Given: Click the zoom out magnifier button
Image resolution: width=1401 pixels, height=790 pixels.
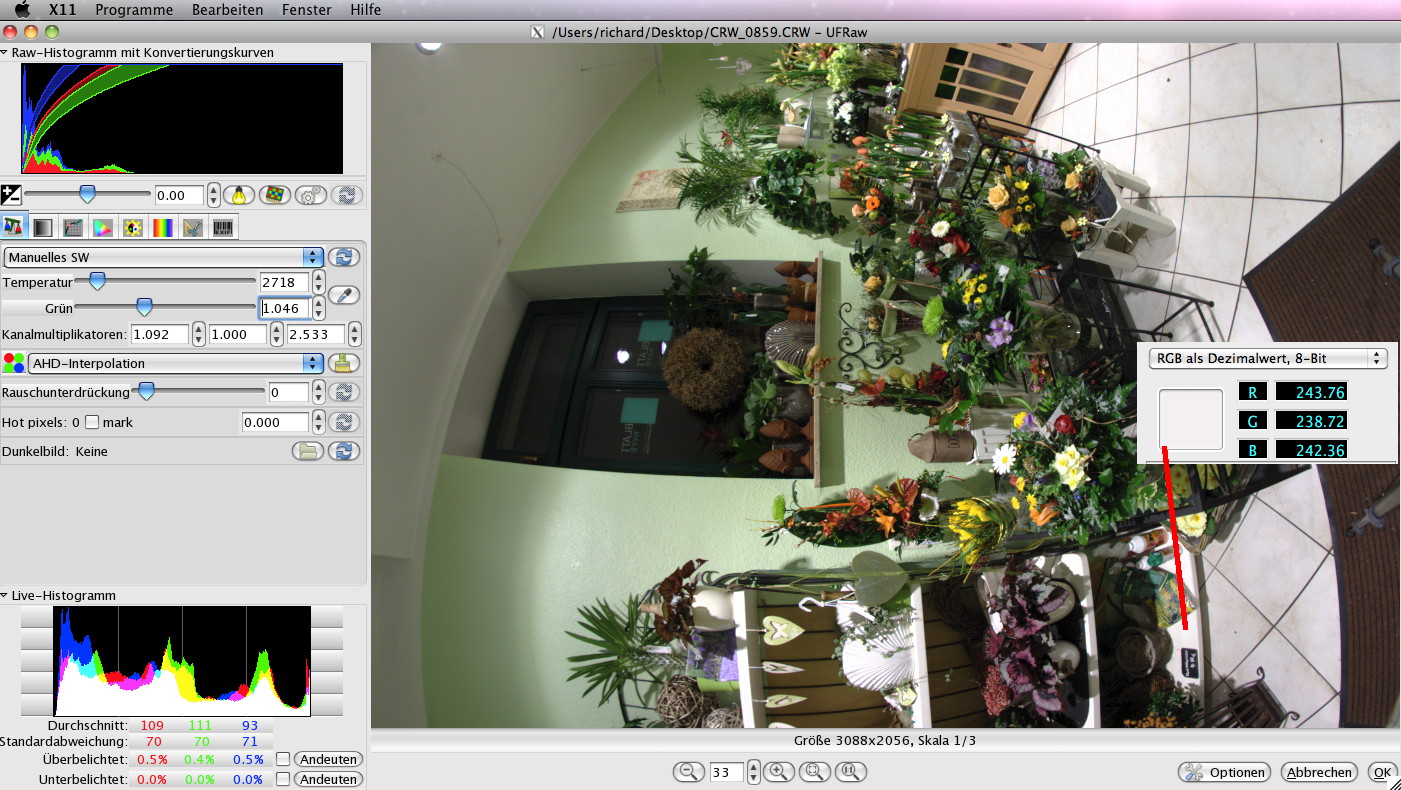Looking at the screenshot, I should point(688,772).
